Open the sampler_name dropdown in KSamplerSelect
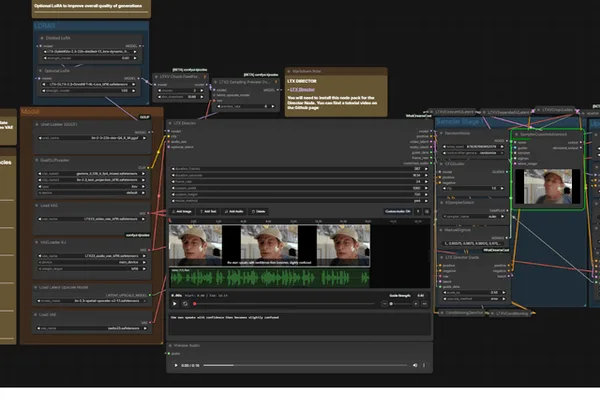The image size is (600, 400). tap(474, 217)
